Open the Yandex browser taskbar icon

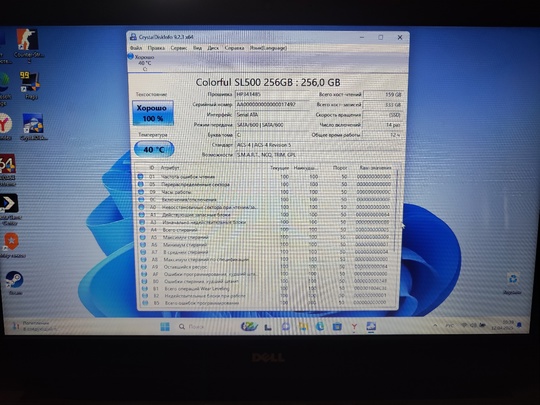(x=354, y=326)
